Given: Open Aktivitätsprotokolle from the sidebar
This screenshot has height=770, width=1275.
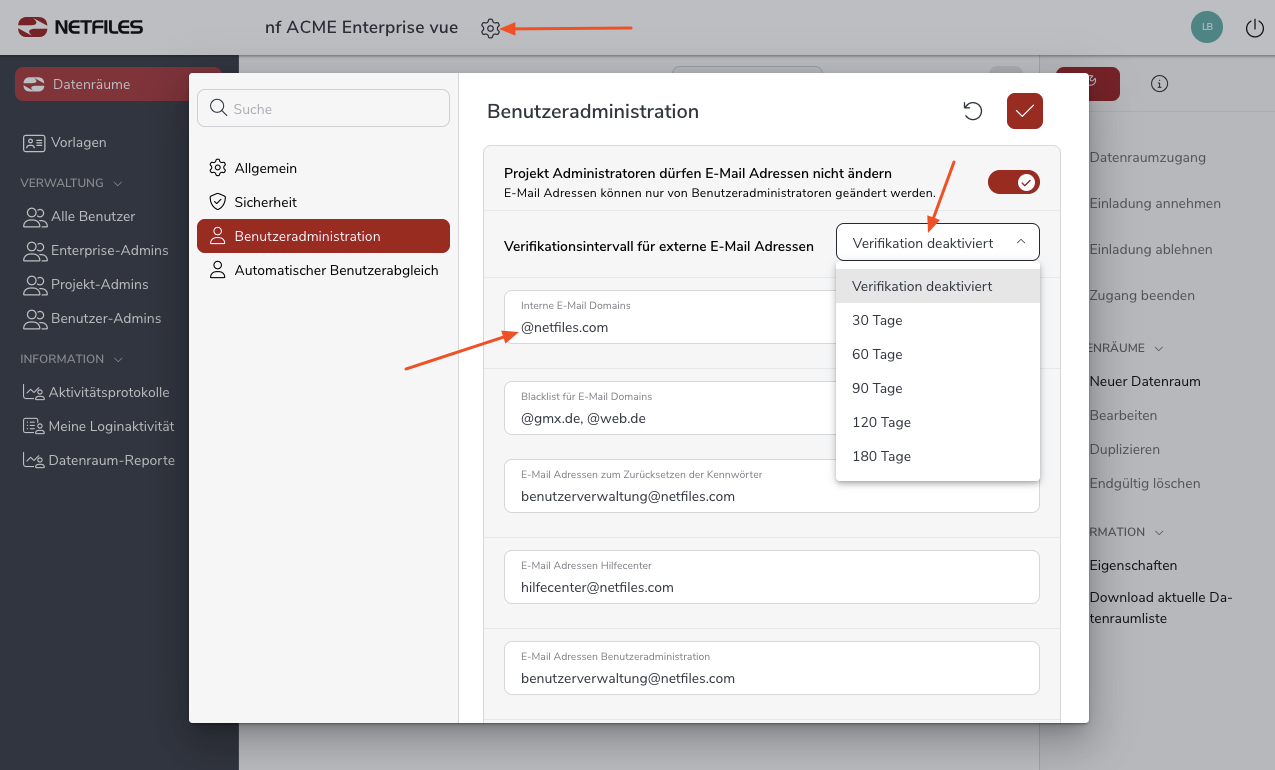Looking at the screenshot, I should 109,392.
